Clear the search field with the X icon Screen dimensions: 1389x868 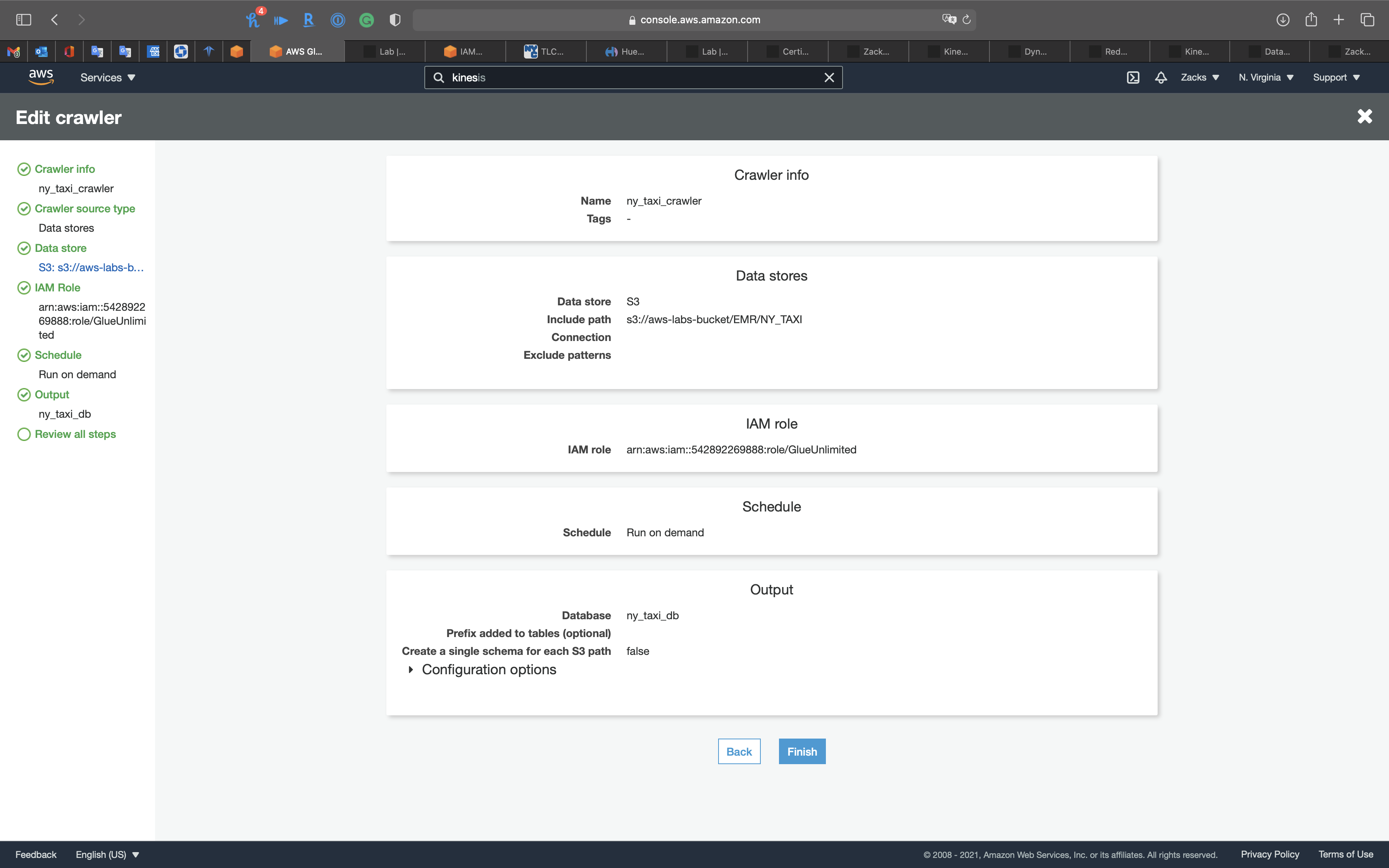(829, 77)
